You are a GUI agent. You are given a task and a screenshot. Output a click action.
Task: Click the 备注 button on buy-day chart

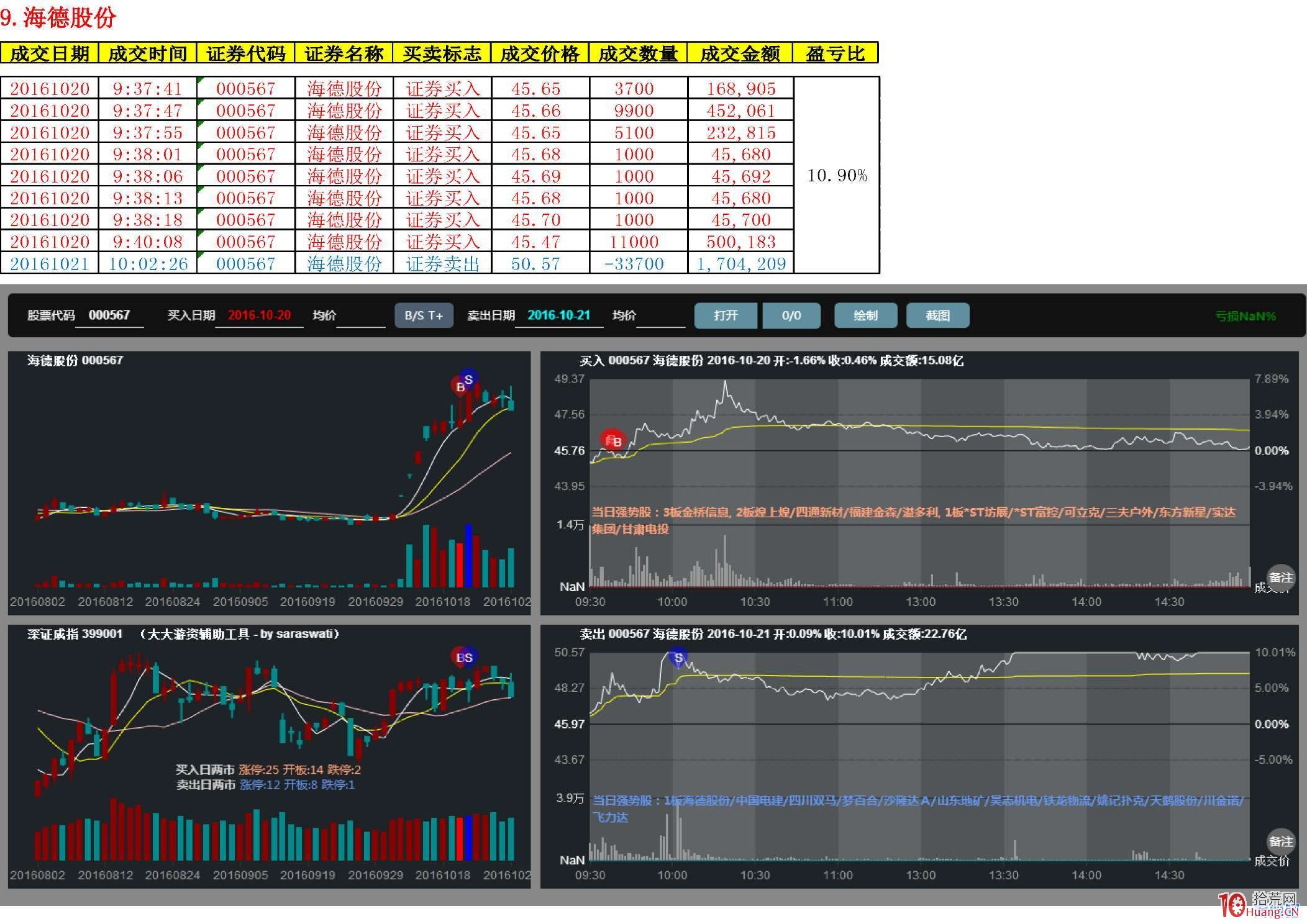click(x=1280, y=577)
